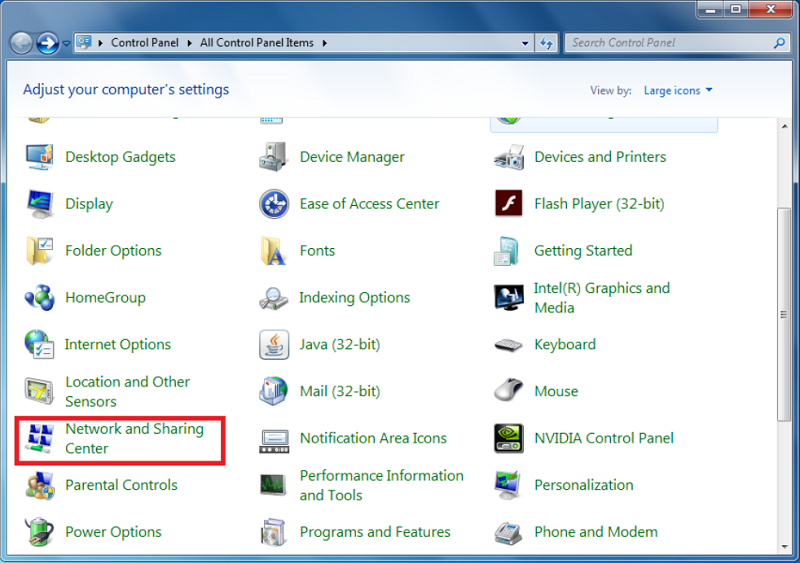Open the Mouse icon
Image resolution: width=800 pixels, height=563 pixels.
(x=508, y=391)
